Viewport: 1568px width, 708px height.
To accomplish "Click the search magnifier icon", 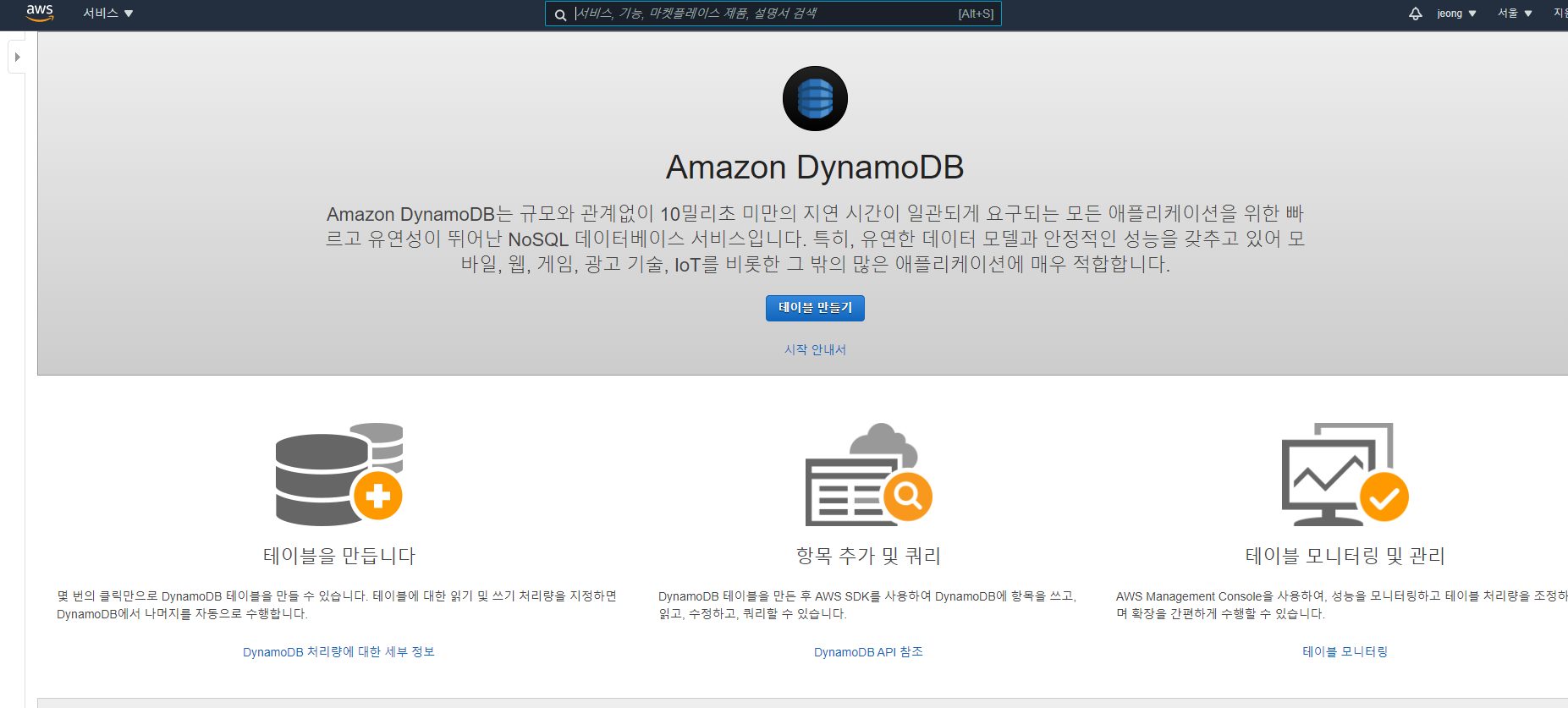I will (x=560, y=14).
